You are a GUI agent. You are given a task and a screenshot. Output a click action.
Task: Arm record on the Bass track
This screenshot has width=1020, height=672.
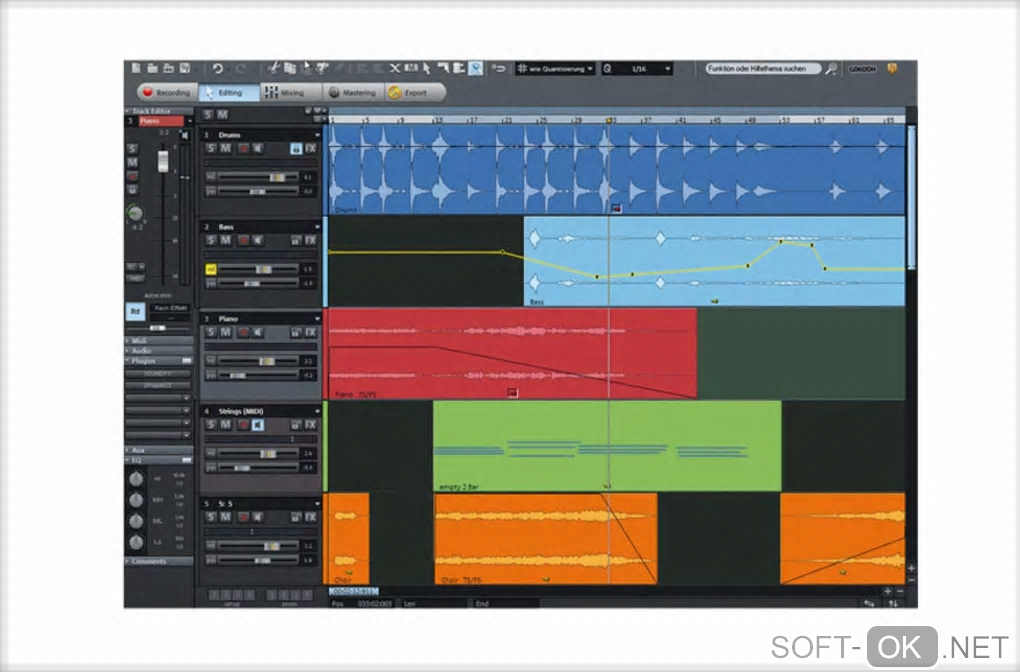[x=243, y=240]
